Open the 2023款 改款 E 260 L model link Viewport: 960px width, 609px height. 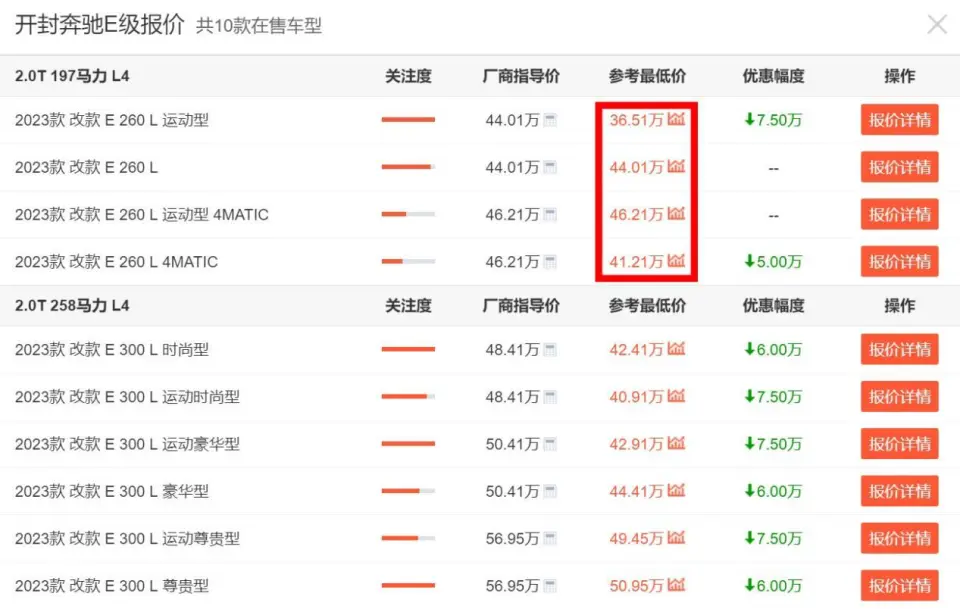[x=86, y=167]
